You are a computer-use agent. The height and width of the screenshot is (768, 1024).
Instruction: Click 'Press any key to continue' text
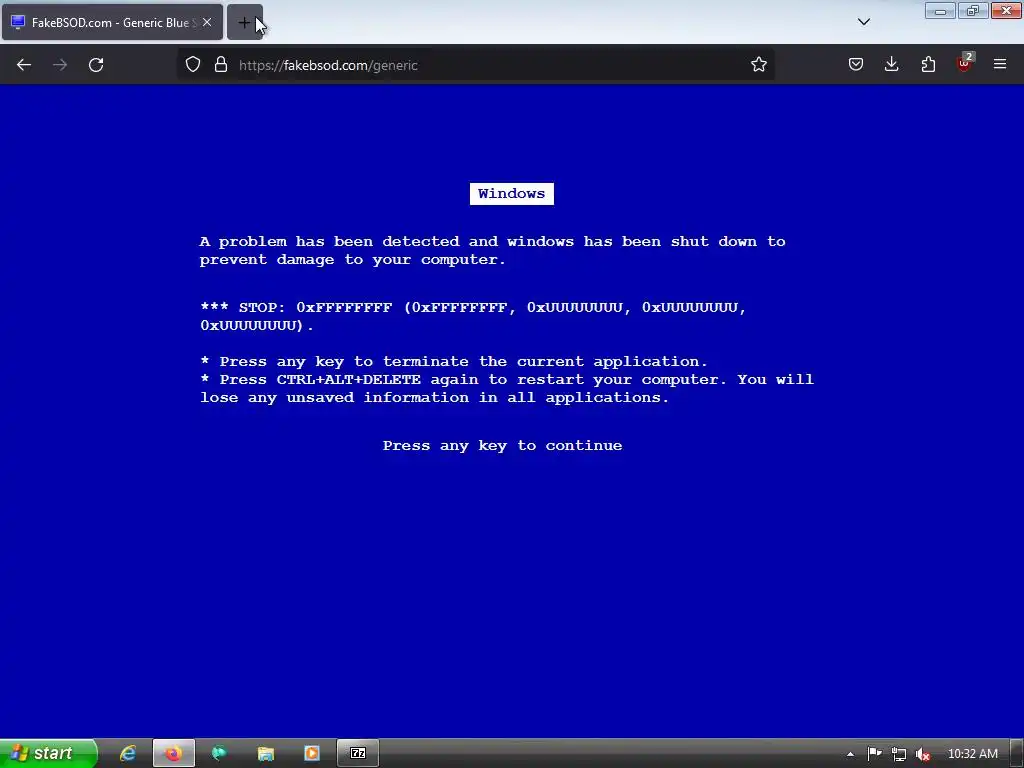502,445
